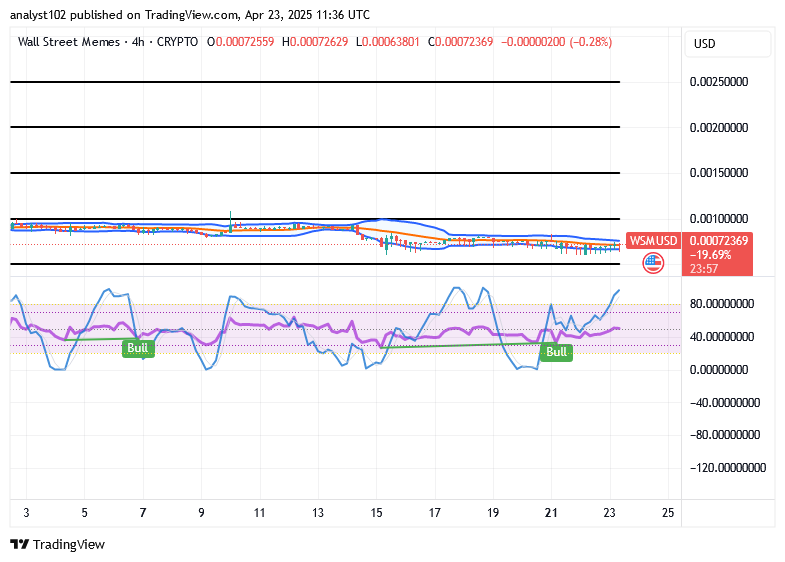Click the 80.00000000 oscillator axis label
The width and height of the screenshot is (785, 562).
(721, 304)
